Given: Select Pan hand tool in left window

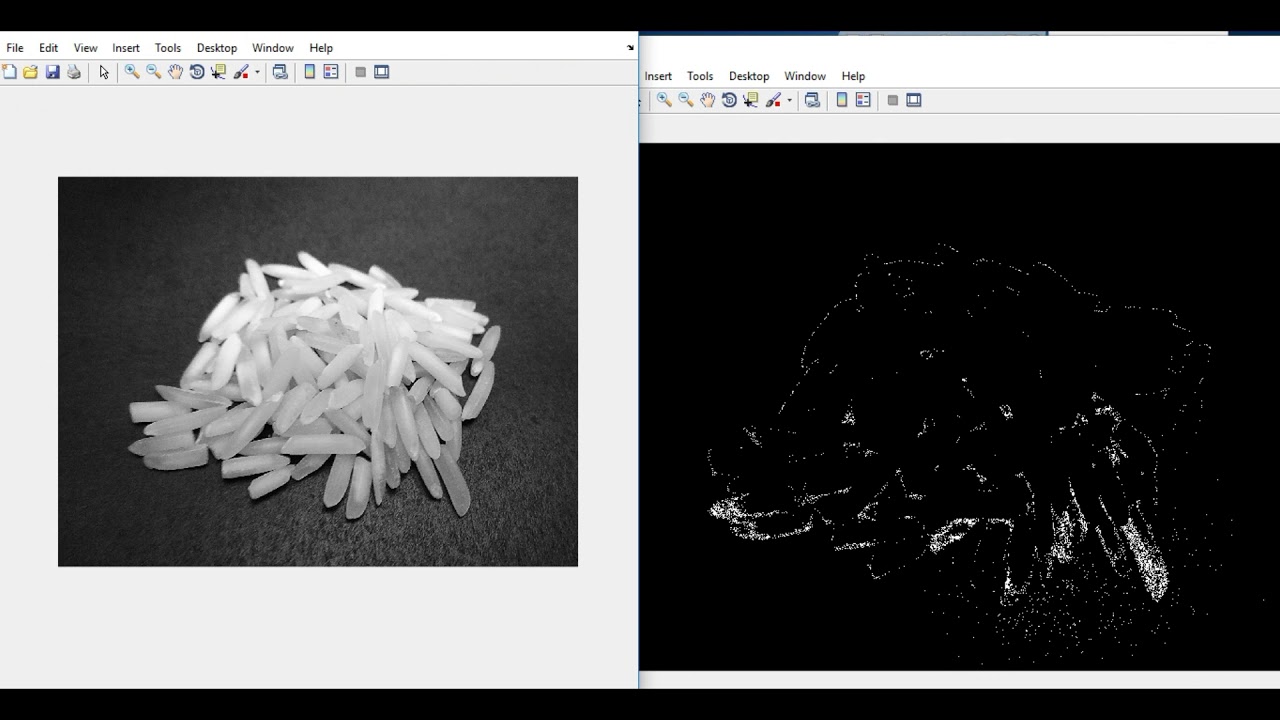Looking at the screenshot, I should coord(176,72).
